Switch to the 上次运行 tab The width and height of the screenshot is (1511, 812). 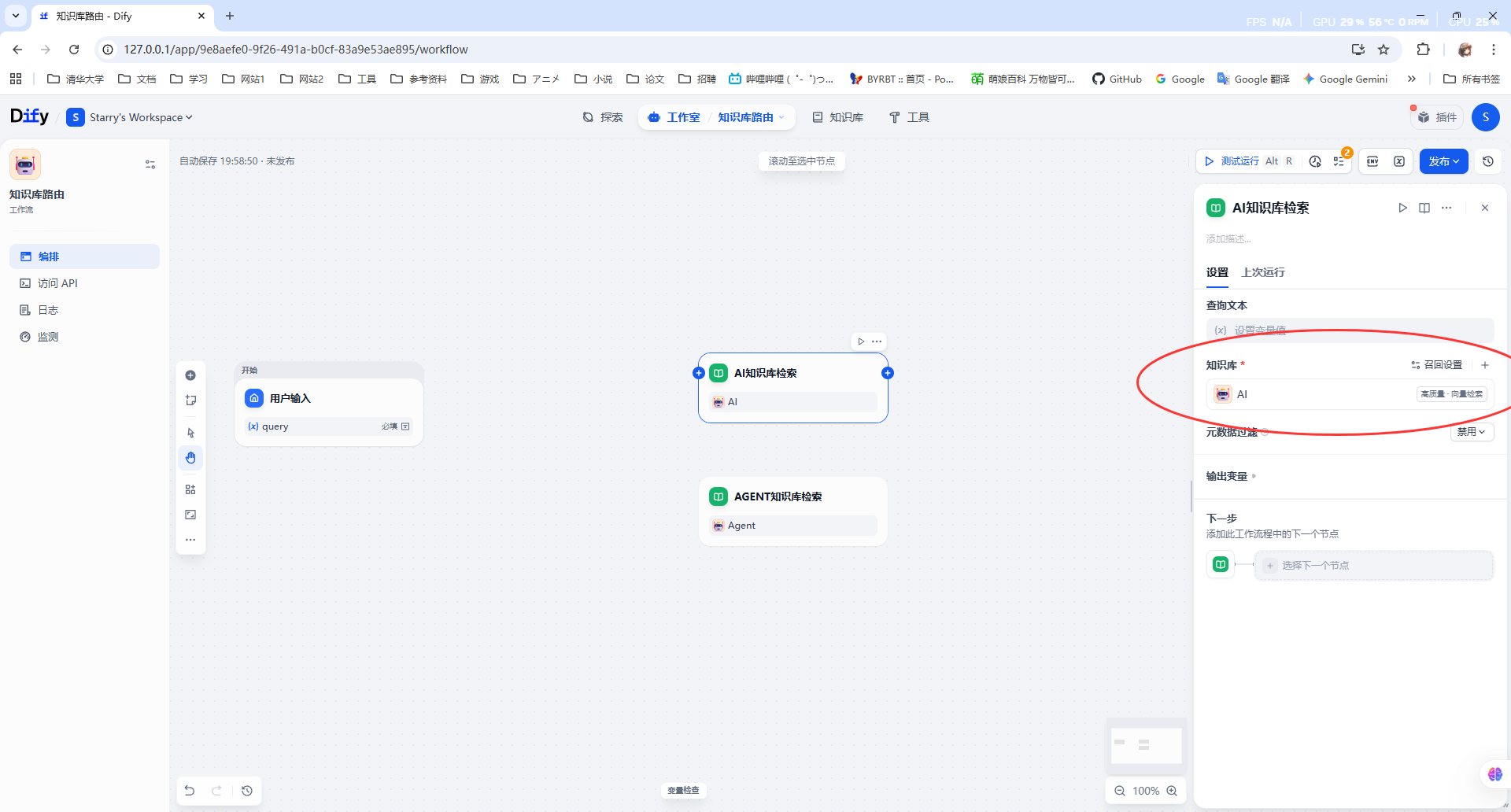coord(1262,272)
